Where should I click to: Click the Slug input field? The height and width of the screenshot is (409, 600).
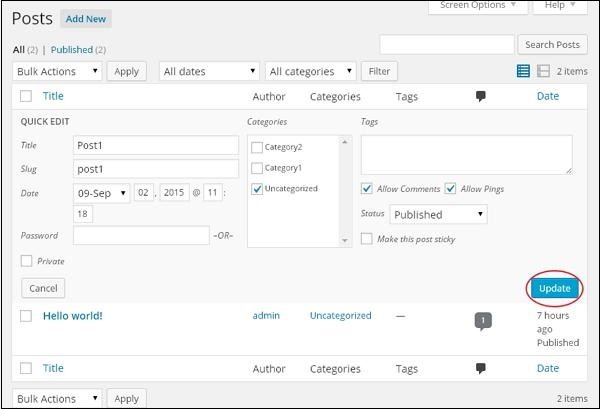pos(155,169)
